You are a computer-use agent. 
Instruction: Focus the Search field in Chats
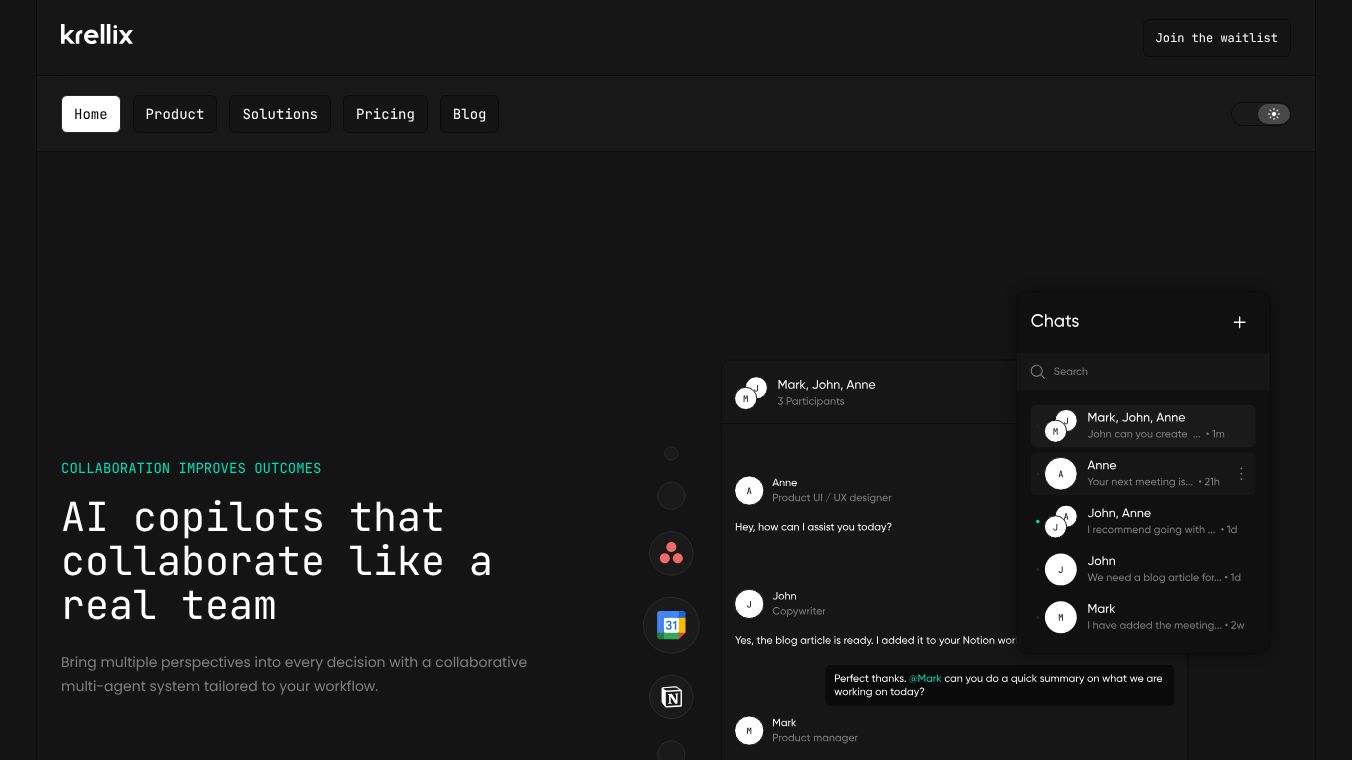click(x=1143, y=371)
